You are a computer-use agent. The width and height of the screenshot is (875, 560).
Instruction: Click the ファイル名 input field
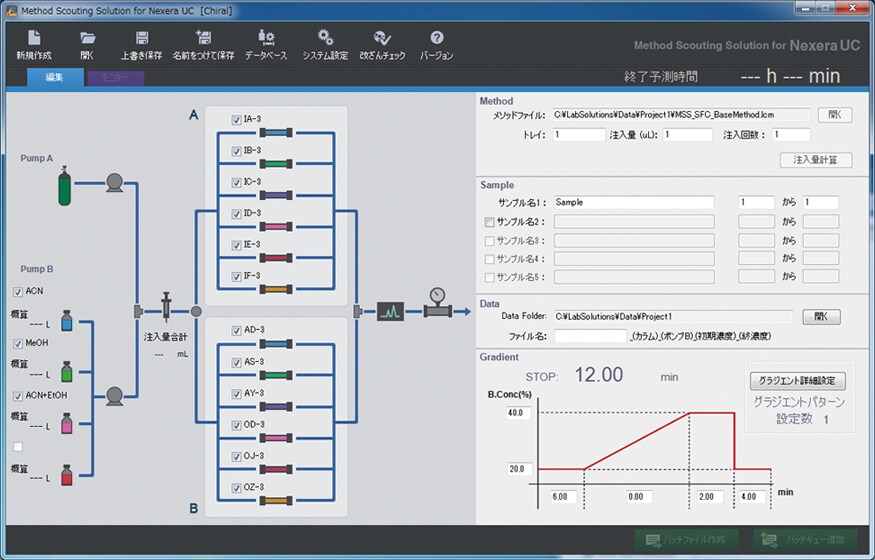coord(590,336)
